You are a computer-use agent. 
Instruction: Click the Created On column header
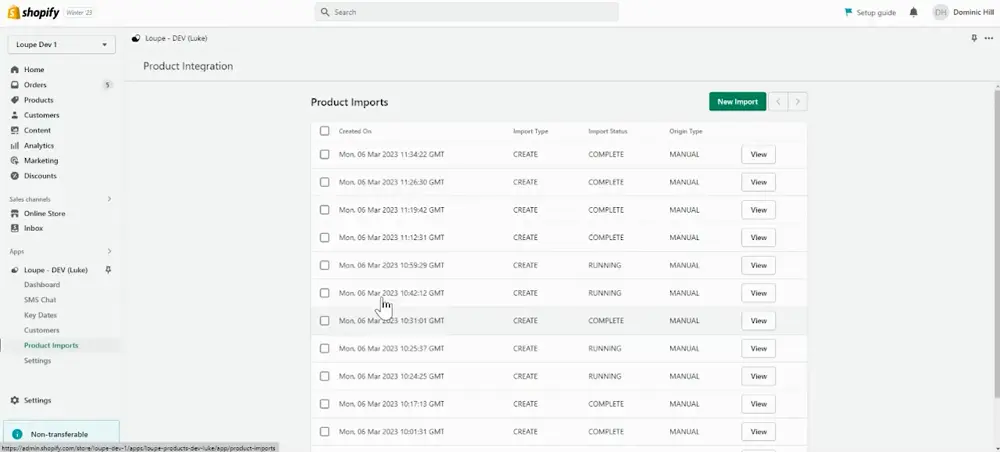(355, 131)
